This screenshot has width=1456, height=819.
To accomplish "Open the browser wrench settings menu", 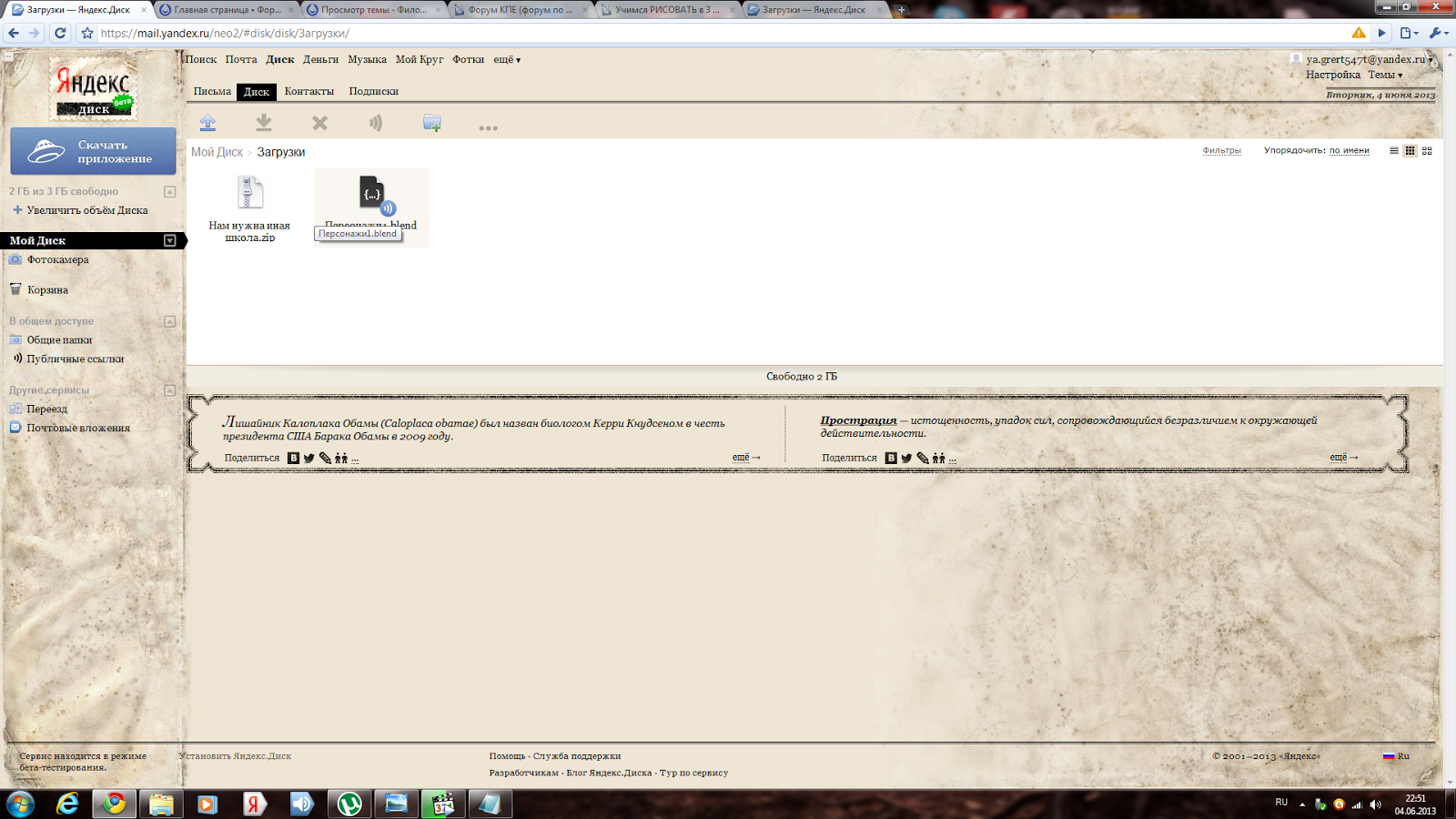I will (1438, 33).
